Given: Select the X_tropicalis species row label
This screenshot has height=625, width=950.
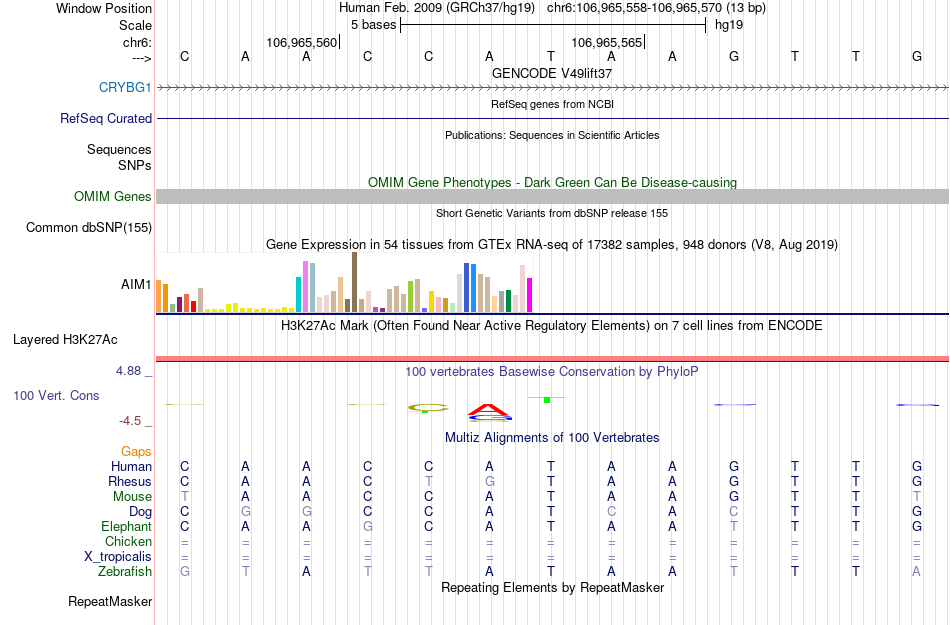Looking at the screenshot, I should (x=118, y=556).
